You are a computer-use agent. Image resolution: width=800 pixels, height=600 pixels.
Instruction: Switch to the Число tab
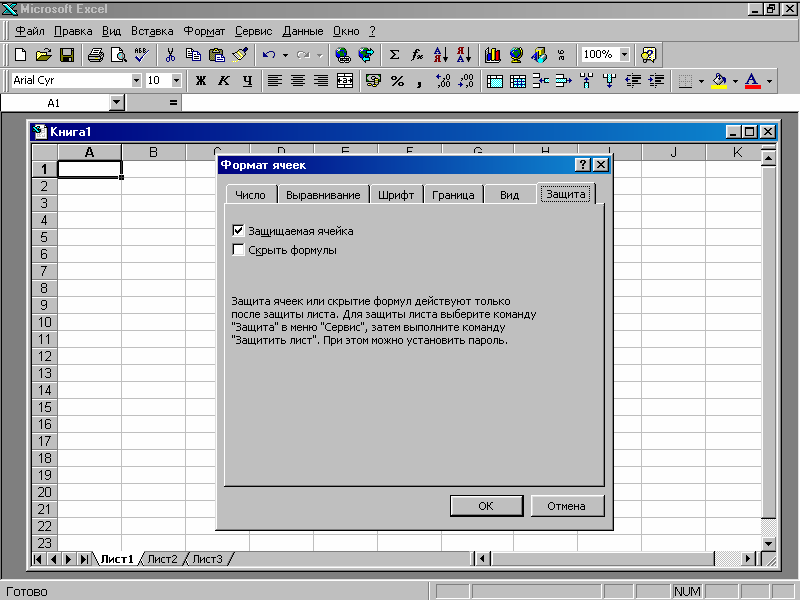251,195
